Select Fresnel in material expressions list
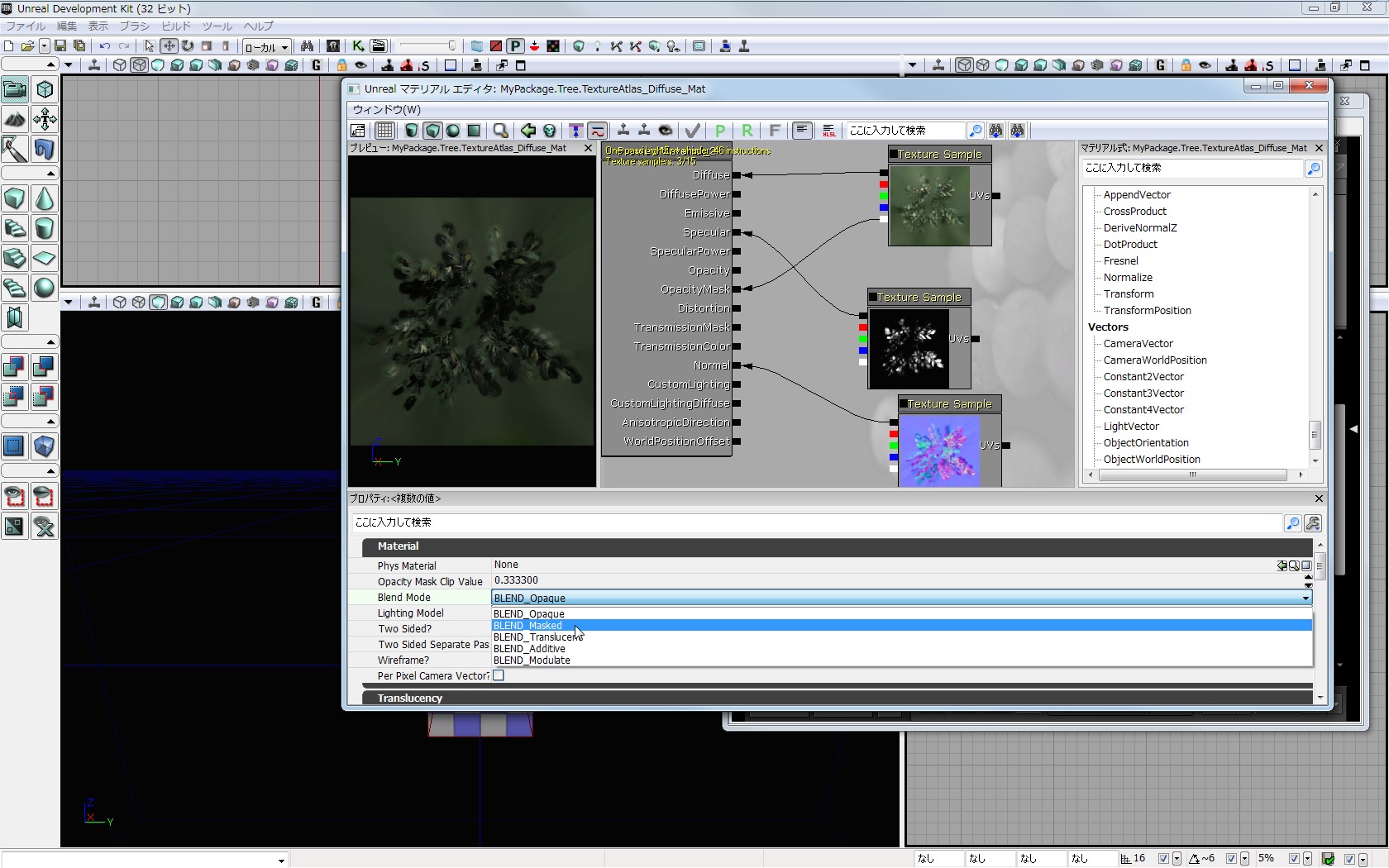This screenshot has height=868, width=1389. [1120, 261]
